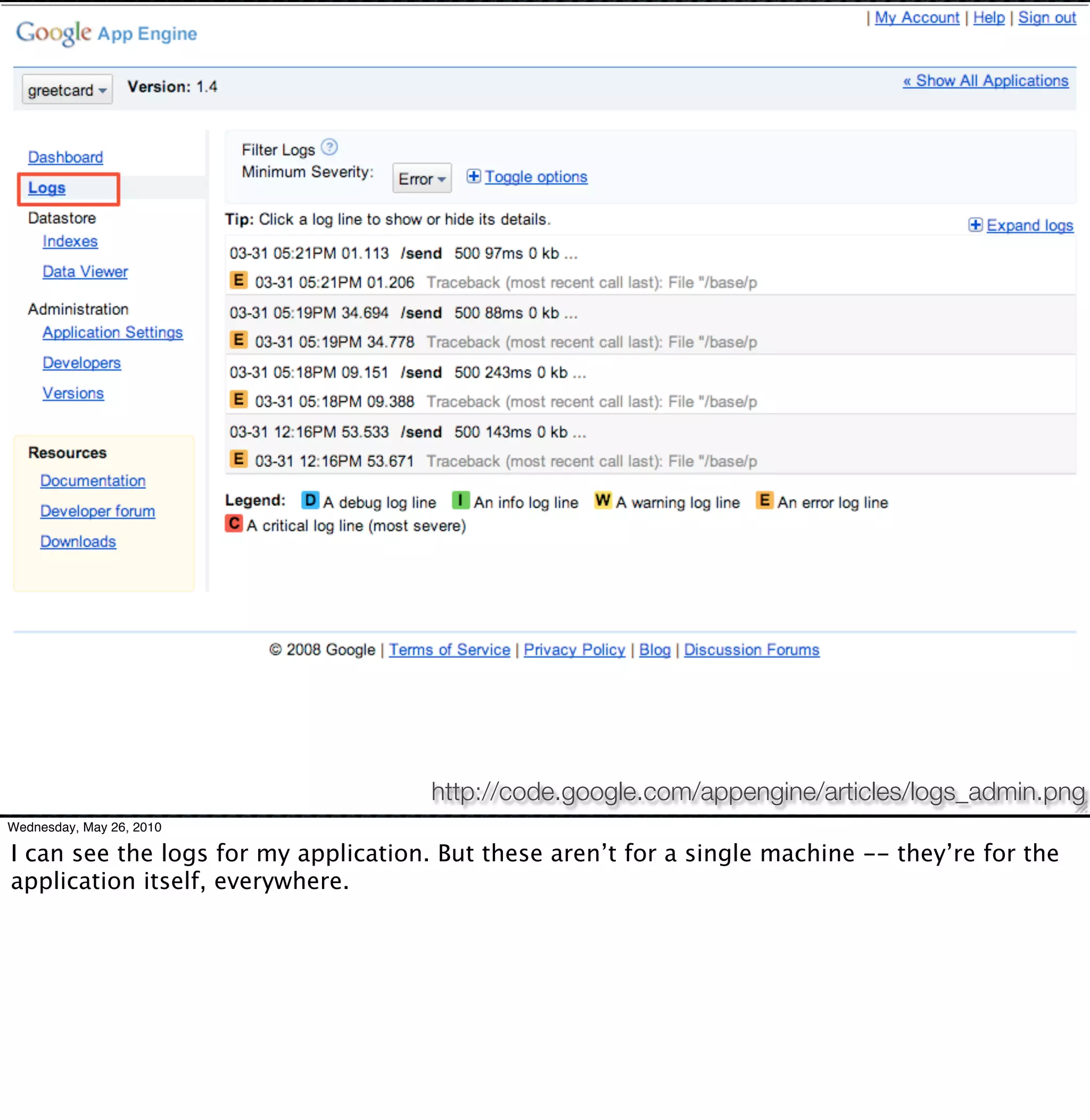Open the Blog footer link
Screen dimensions: 1090x1120
tap(655, 650)
